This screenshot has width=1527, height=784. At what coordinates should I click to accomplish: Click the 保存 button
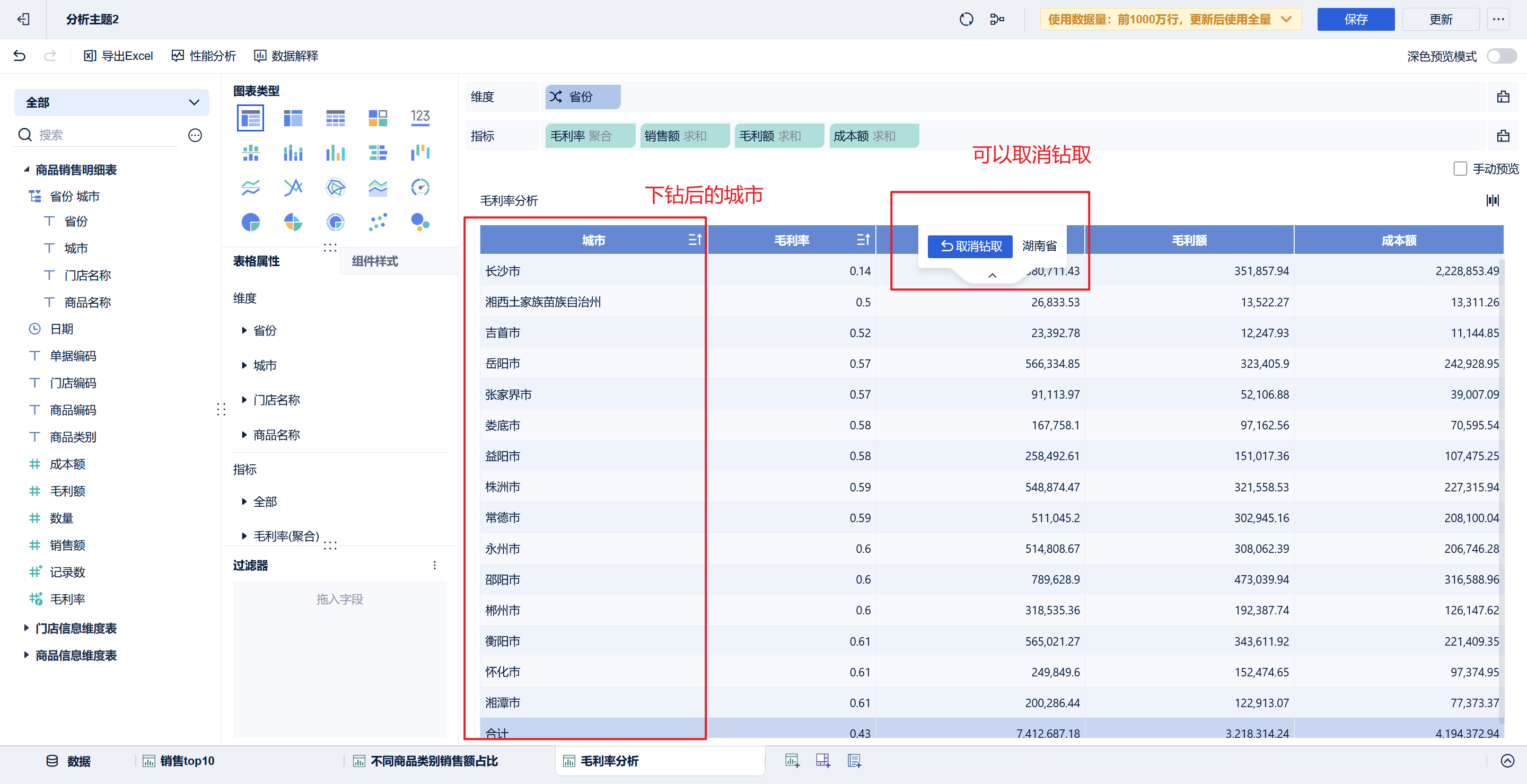click(x=1355, y=20)
